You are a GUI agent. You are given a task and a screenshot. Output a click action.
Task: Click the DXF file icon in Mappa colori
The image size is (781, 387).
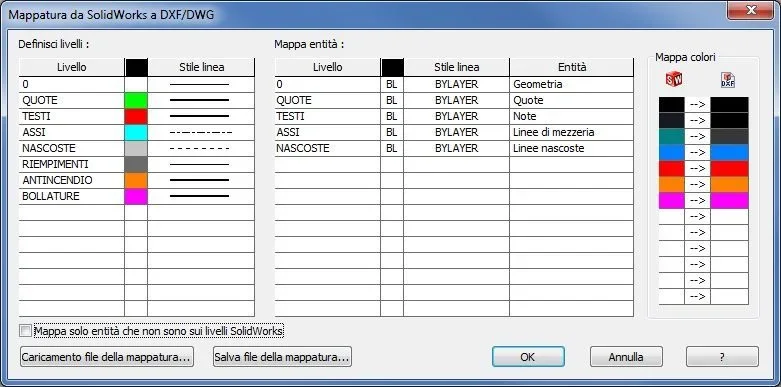click(x=728, y=80)
